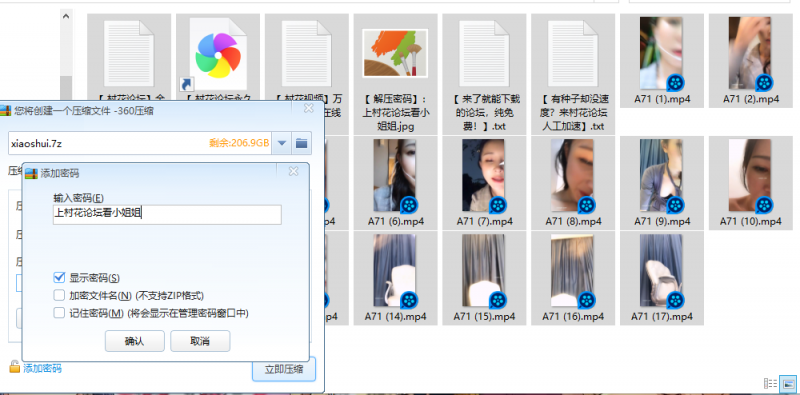Select the 解压密码 jpg image icon

point(395,53)
